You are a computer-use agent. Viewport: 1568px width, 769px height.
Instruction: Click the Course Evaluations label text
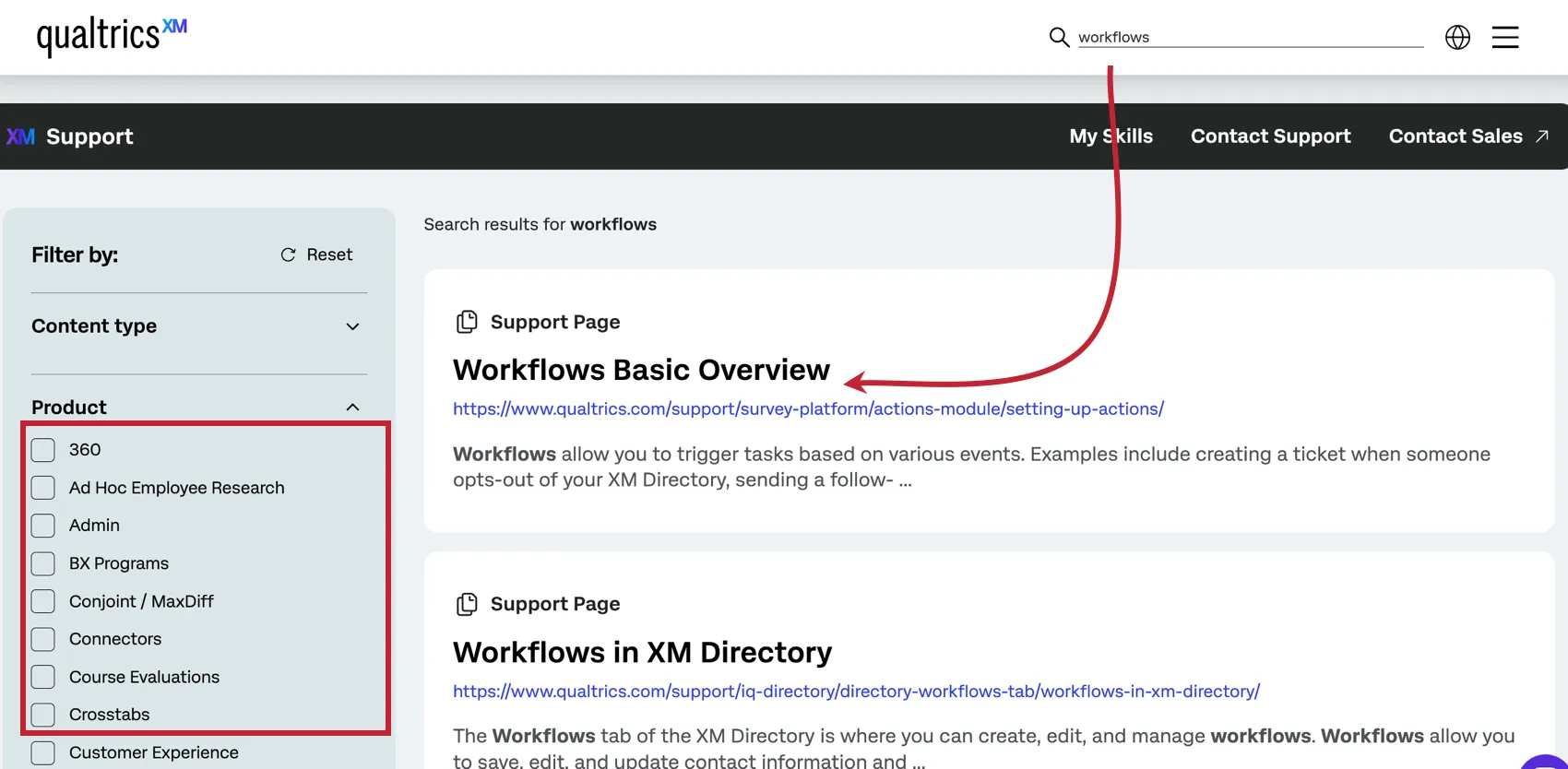tap(144, 677)
